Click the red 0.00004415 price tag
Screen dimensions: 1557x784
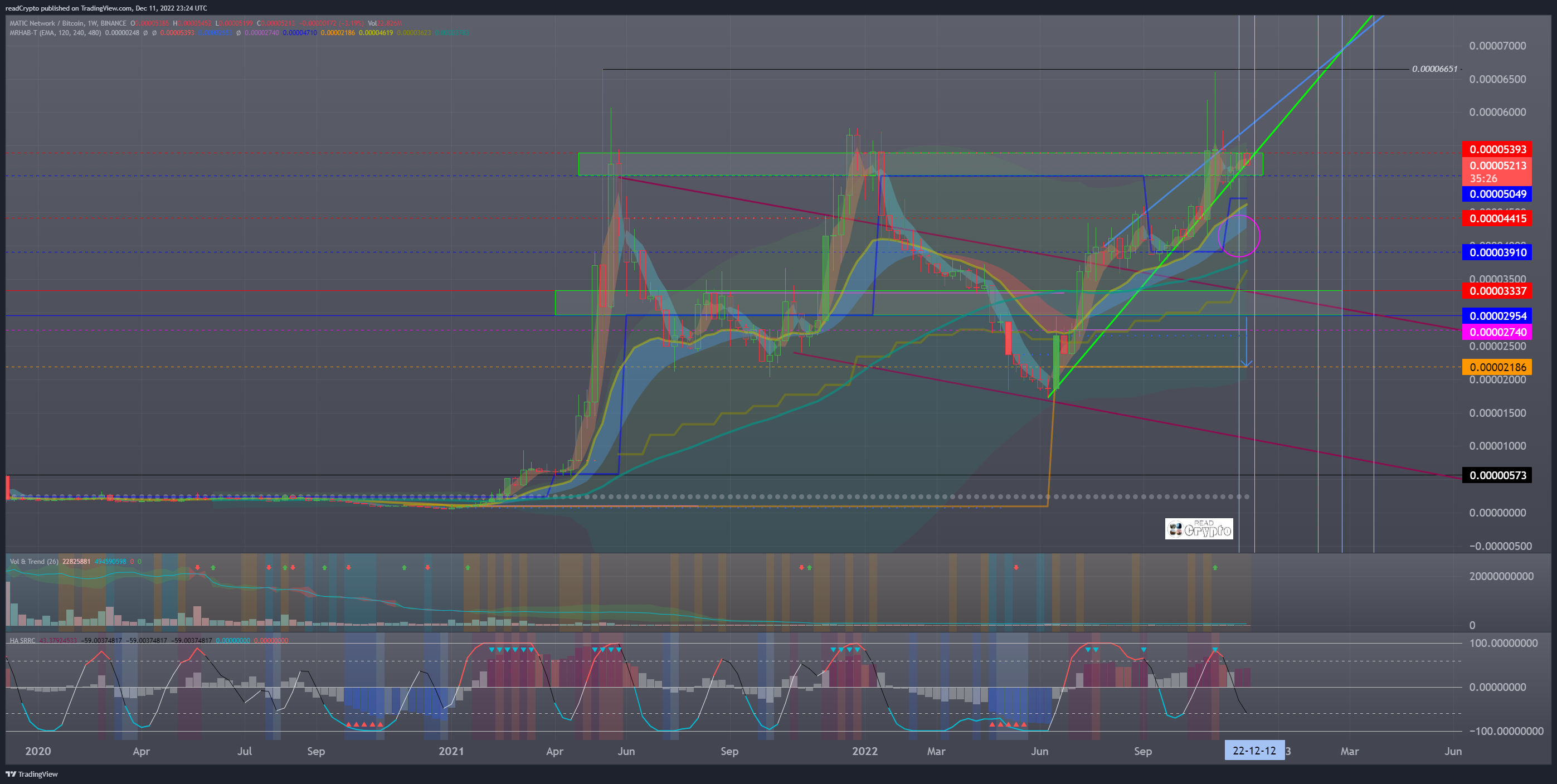[1497, 218]
